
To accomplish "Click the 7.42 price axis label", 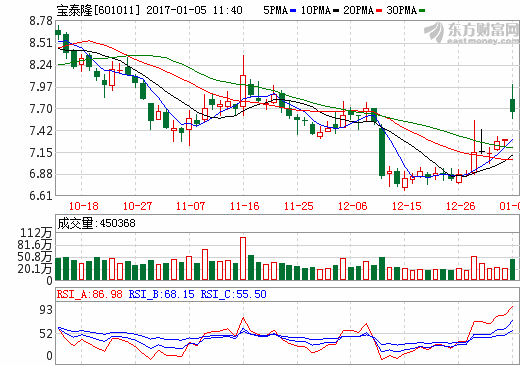I will pyautogui.click(x=41, y=131).
